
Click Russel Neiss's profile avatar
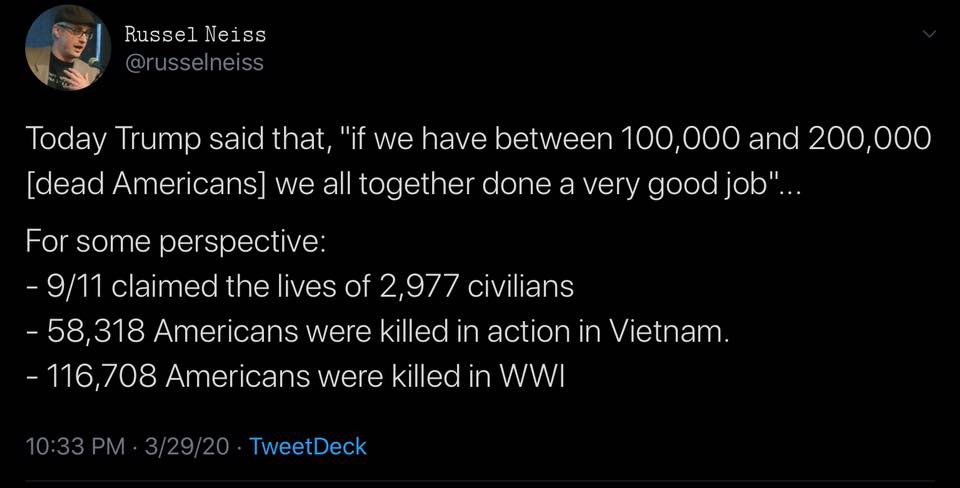(x=67, y=47)
